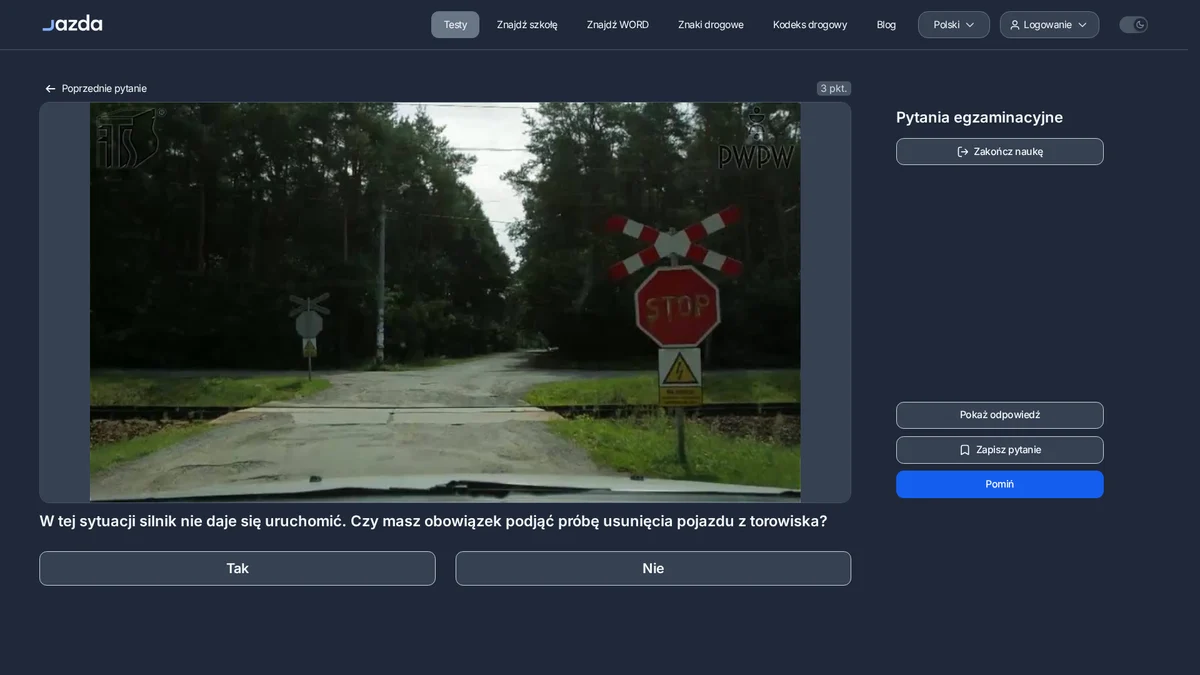The height and width of the screenshot is (675, 1200).
Task: Open the Testy tab
Action: click(x=455, y=25)
